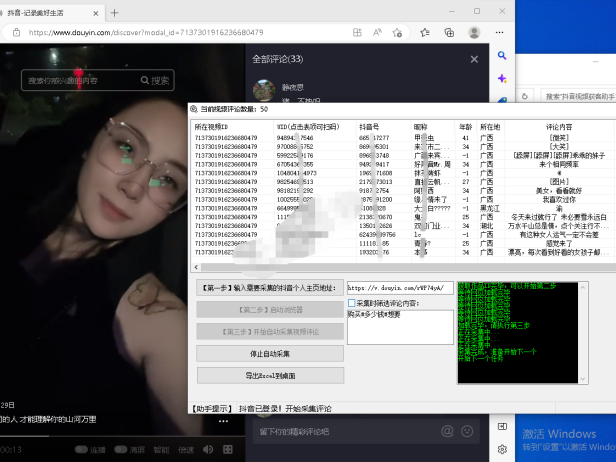
Task: Click 导出Excel到桌面 button
Action: click(x=270, y=376)
